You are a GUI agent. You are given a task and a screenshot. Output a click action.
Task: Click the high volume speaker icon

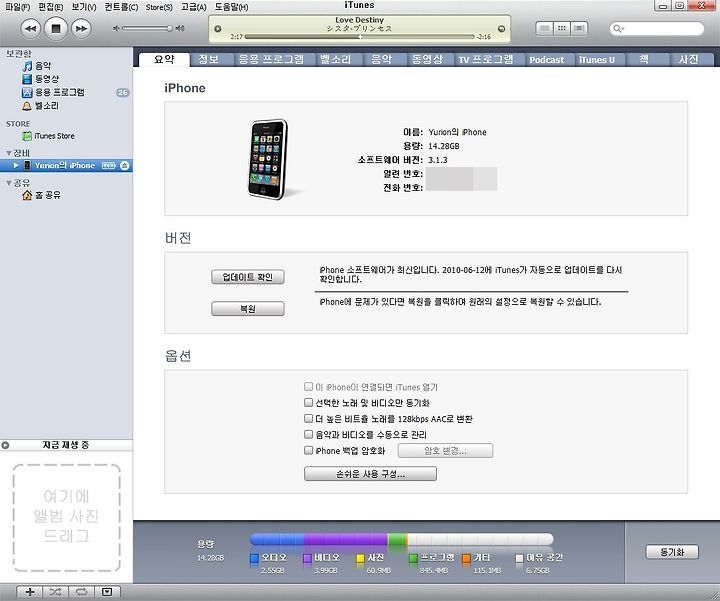point(180,28)
